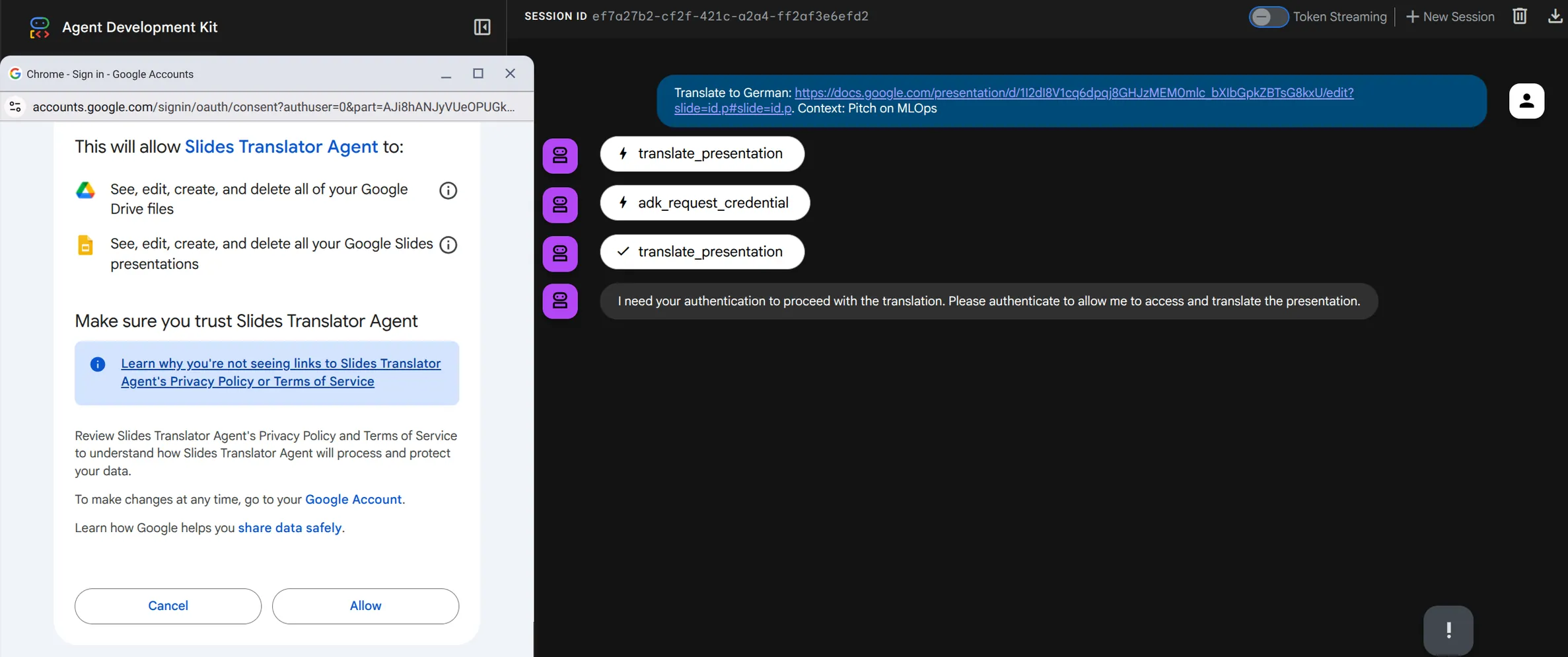This screenshot has height=657, width=1568.
Task: Maximize the Chrome sign-in window
Action: (478, 73)
